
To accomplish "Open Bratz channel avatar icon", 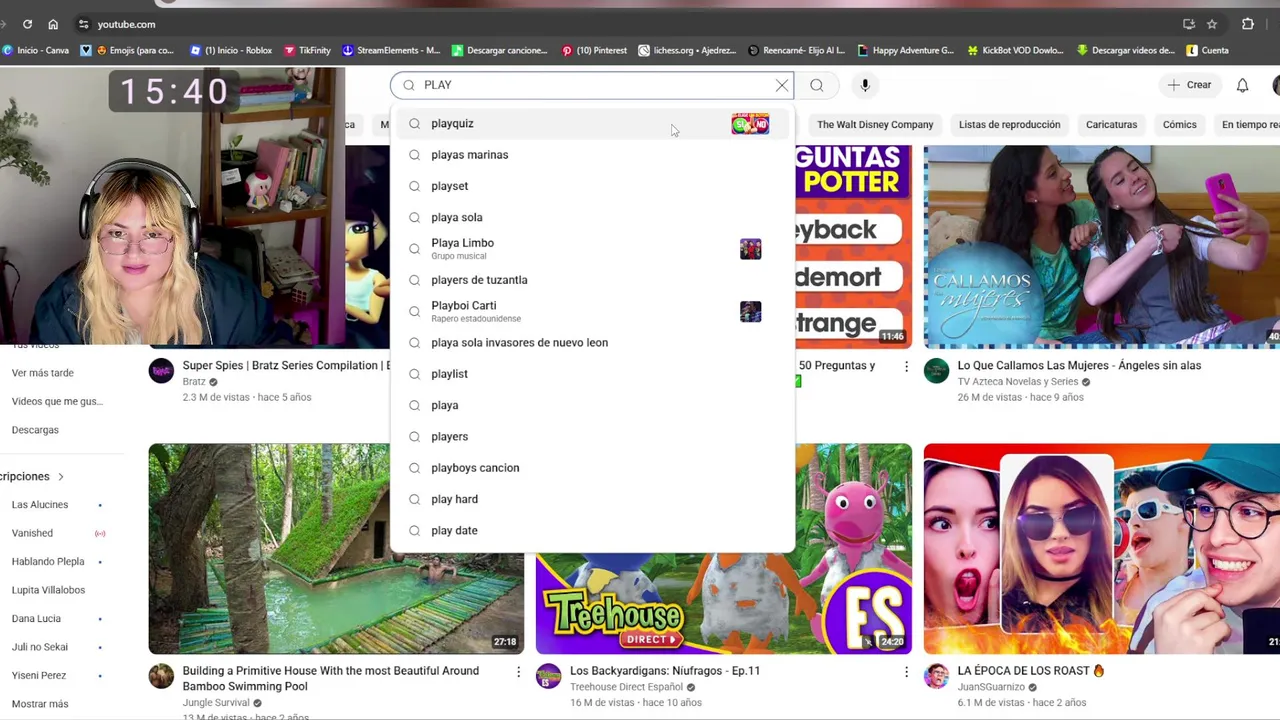I will [161, 371].
